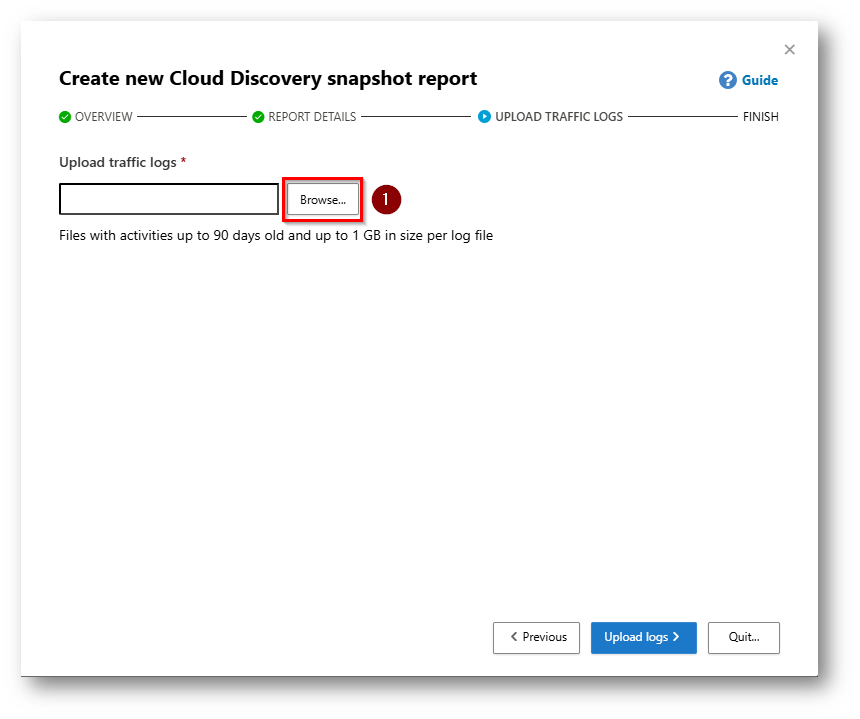Click the blue play icon for Upload Traffic Logs

[485, 117]
